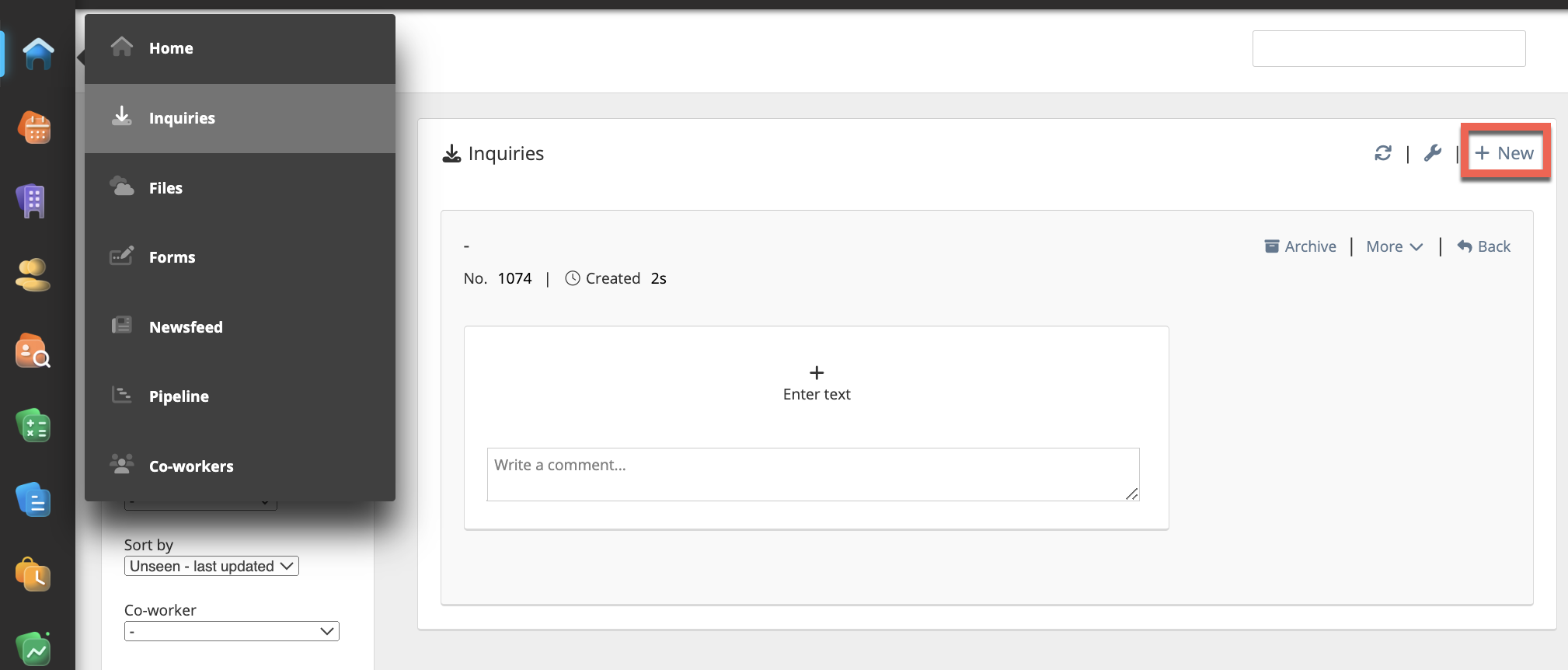Open Pipeline from the flyout menu
The width and height of the screenshot is (1568, 670).
point(179,396)
